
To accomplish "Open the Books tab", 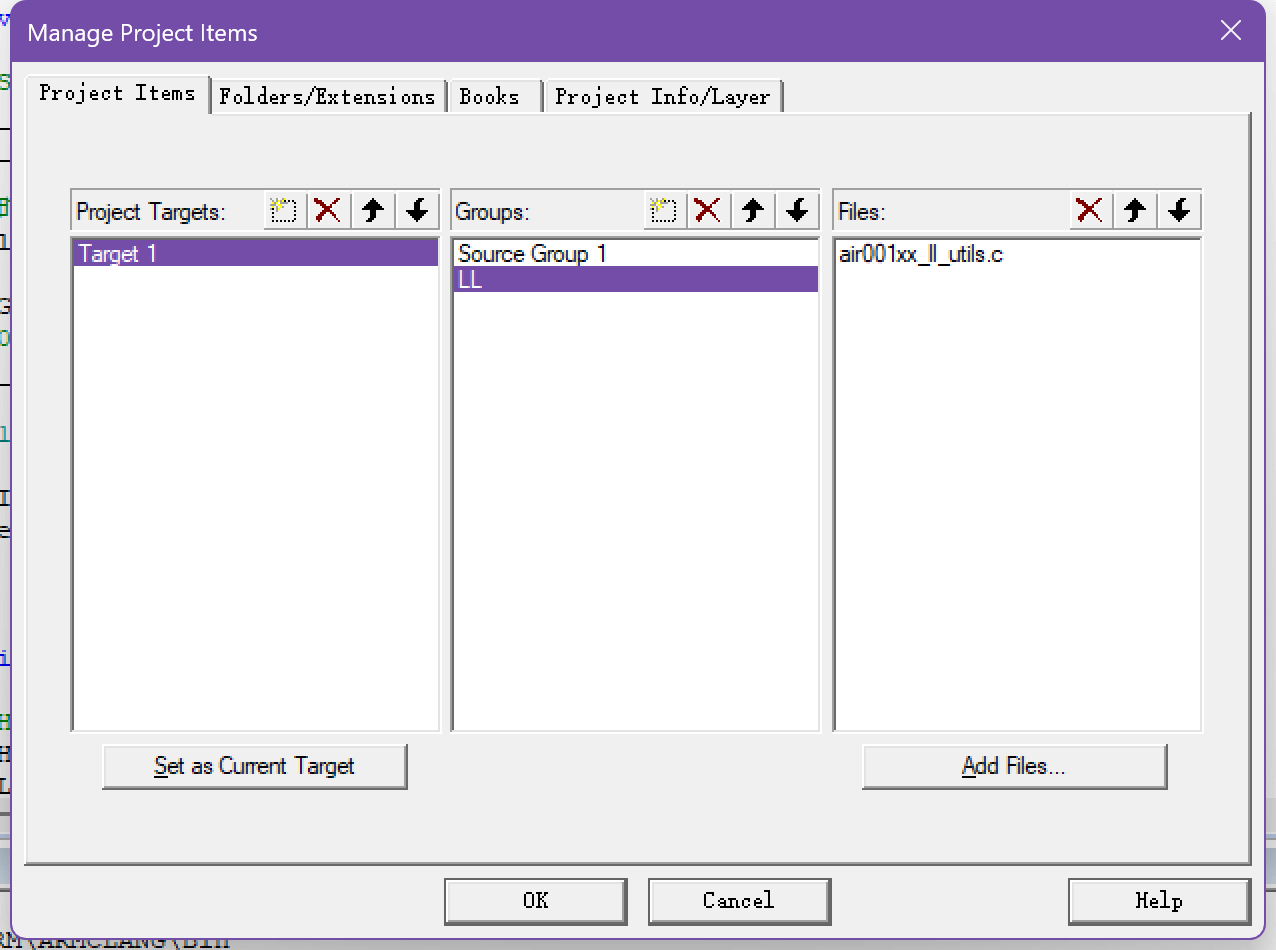I will (x=490, y=97).
